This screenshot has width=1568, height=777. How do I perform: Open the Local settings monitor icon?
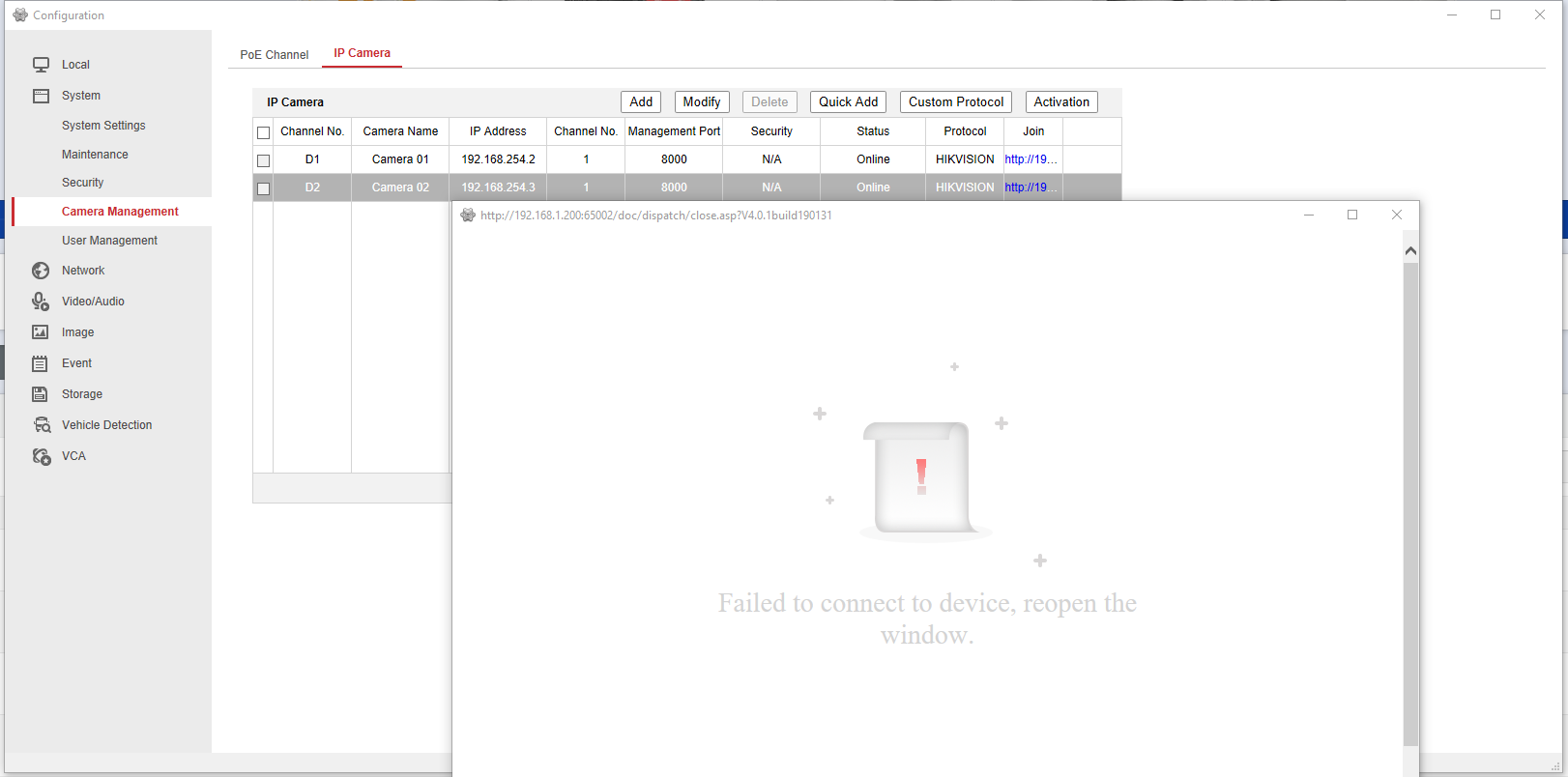point(41,65)
